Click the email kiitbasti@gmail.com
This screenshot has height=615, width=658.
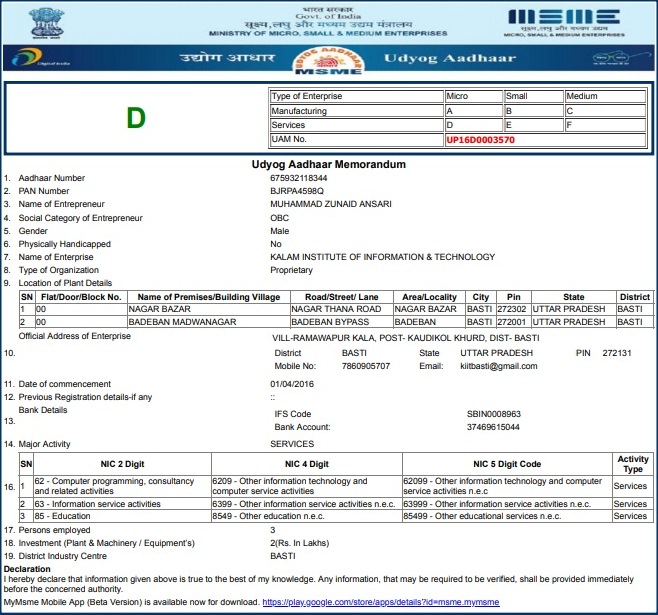tap(493, 366)
